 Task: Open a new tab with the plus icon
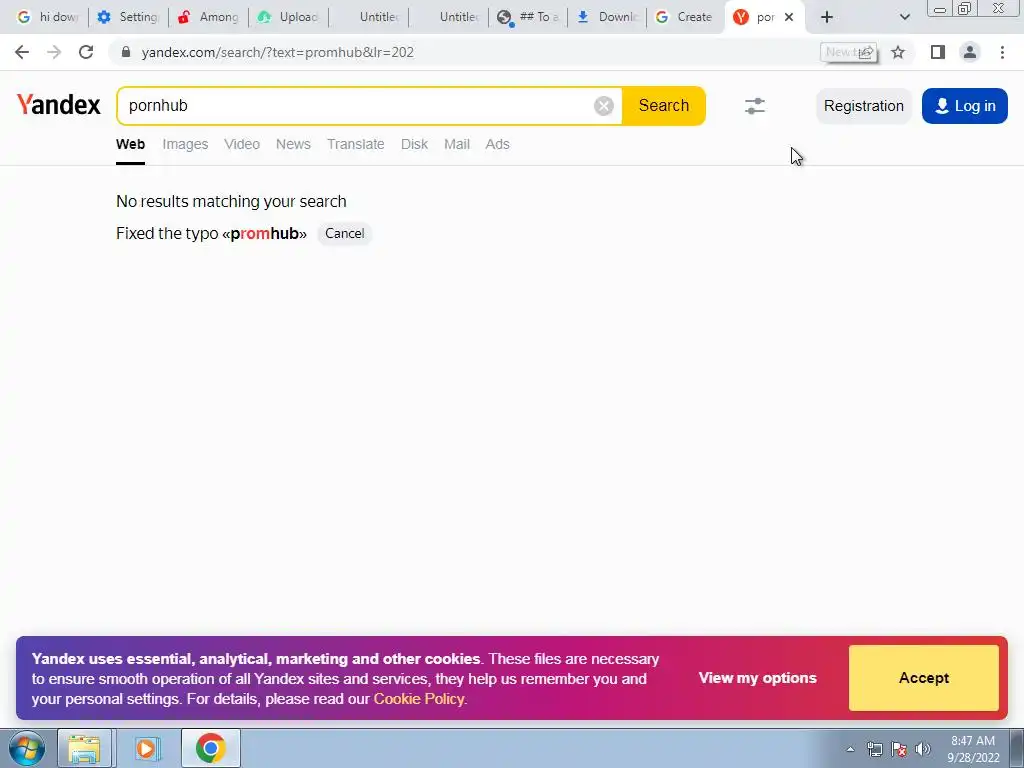click(827, 17)
